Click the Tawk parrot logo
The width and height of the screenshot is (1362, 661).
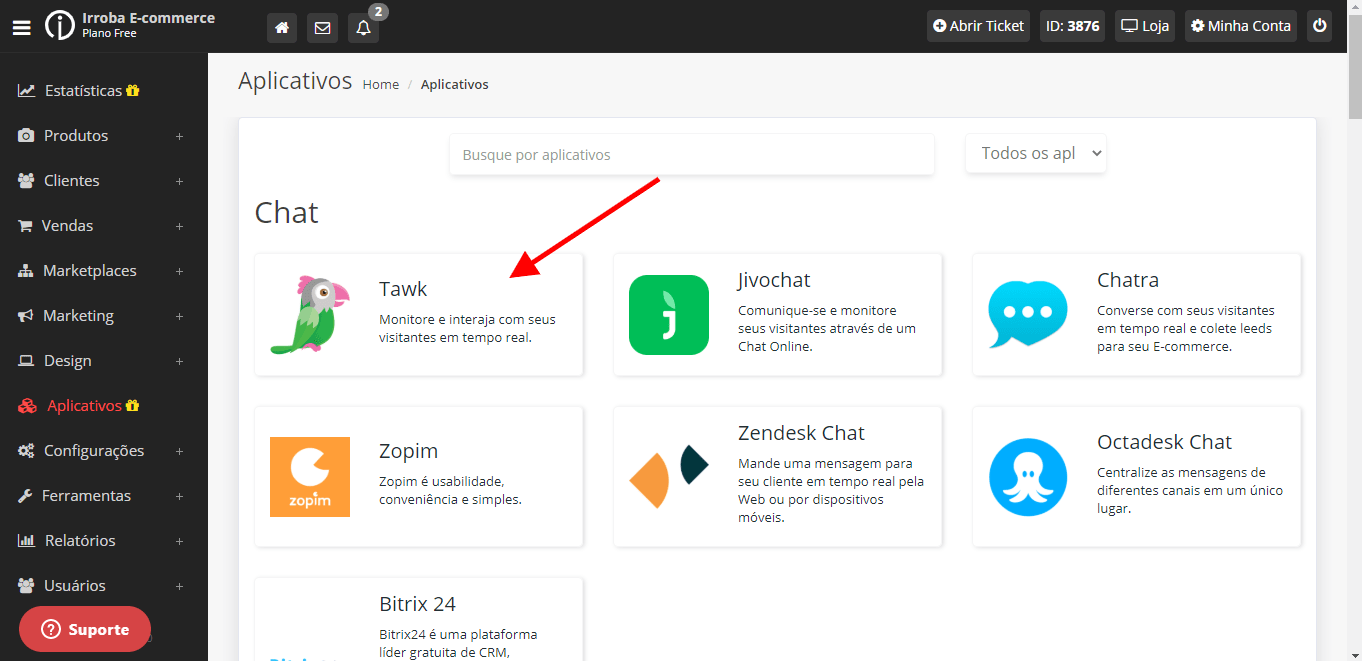pyautogui.click(x=310, y=315)
